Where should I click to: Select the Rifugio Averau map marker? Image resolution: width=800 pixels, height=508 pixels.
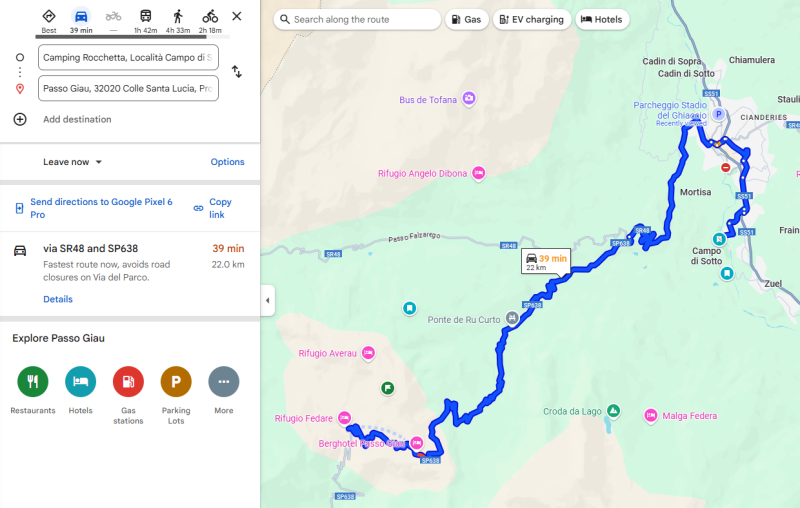pyautogui.click(x=368, y=352)
